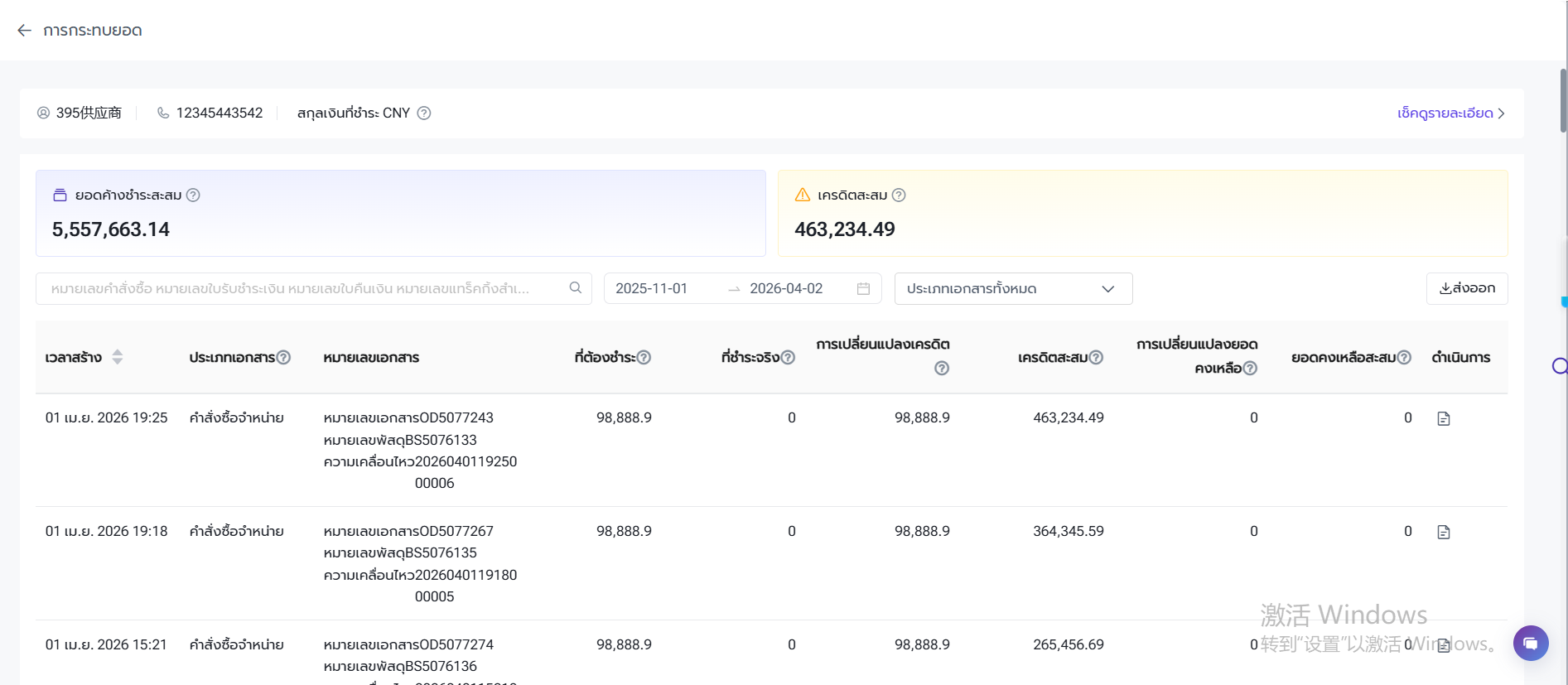The width and height of the screenshot is (1568, 685).
Task: Click the back arrow beside การกระทบยอด
Action: [24, 31]
